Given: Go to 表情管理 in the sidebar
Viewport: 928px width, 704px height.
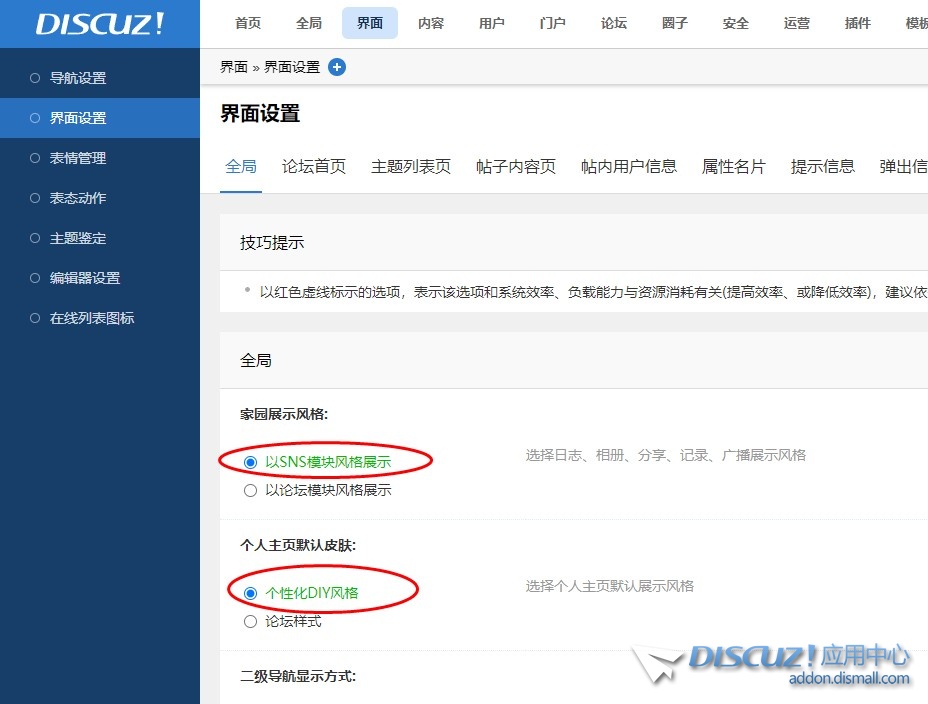Looking at the screenshot, I should point(100,158).
